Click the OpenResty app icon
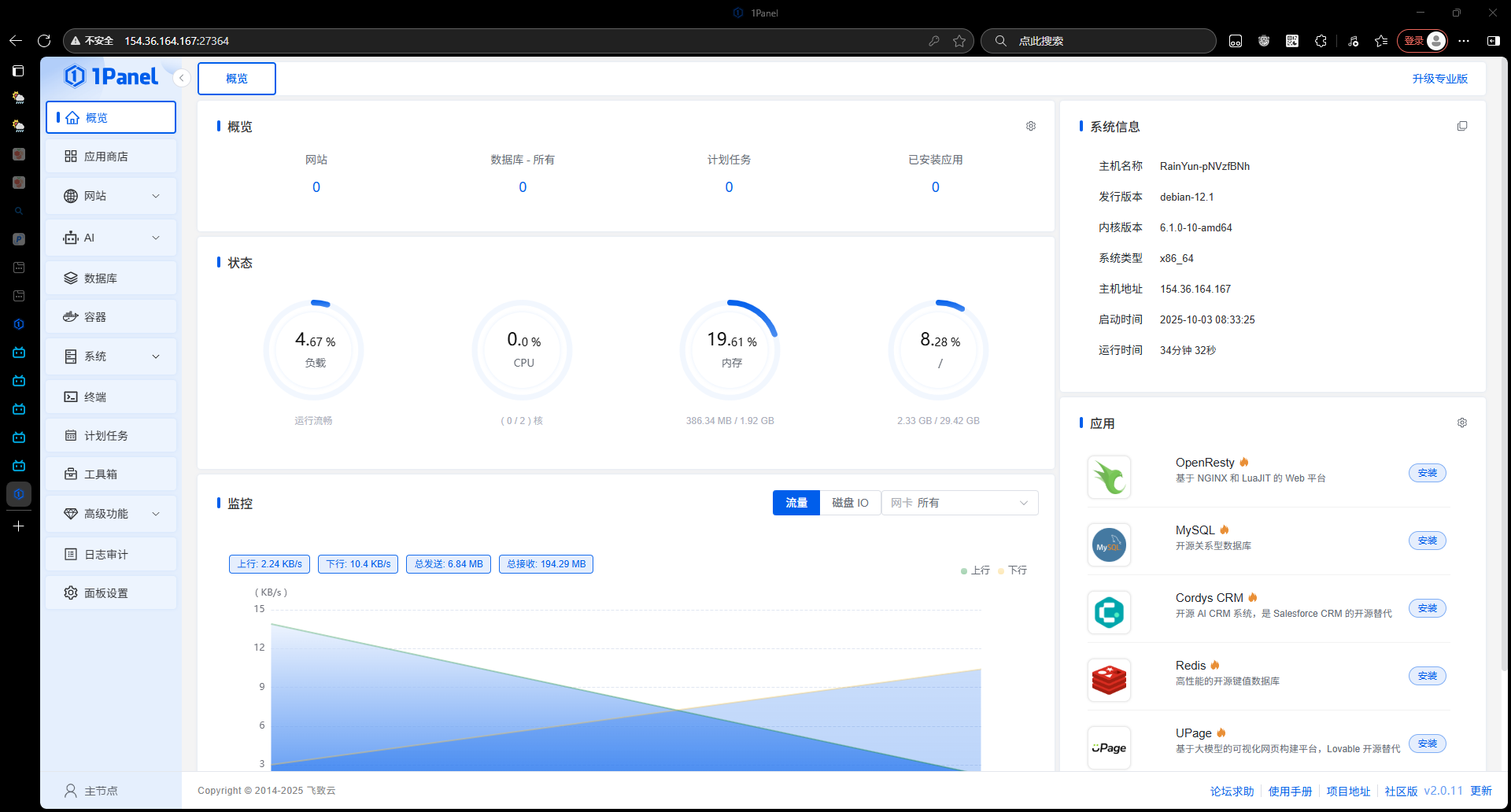The image size is (1511, 812). 1109,477
